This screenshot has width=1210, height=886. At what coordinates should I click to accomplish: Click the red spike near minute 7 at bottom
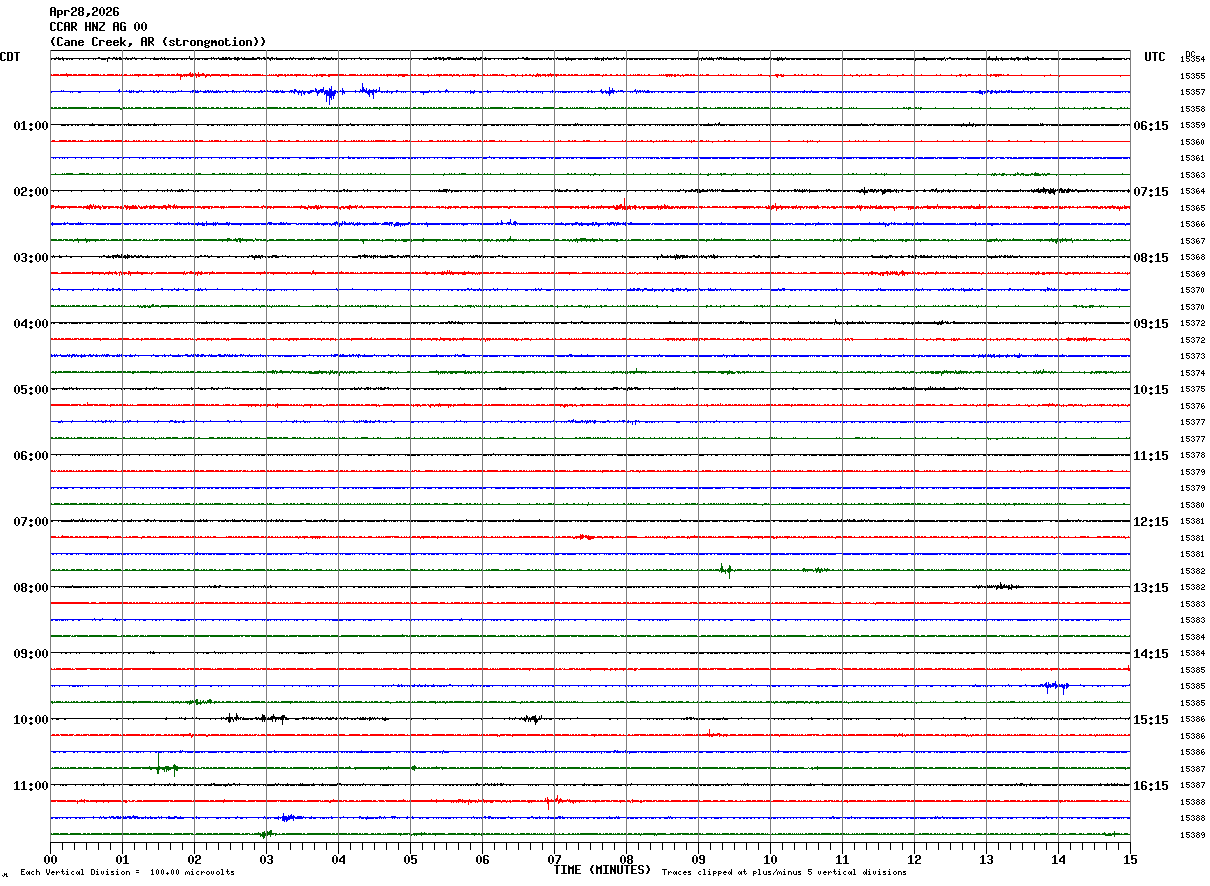tap(549, 802)
